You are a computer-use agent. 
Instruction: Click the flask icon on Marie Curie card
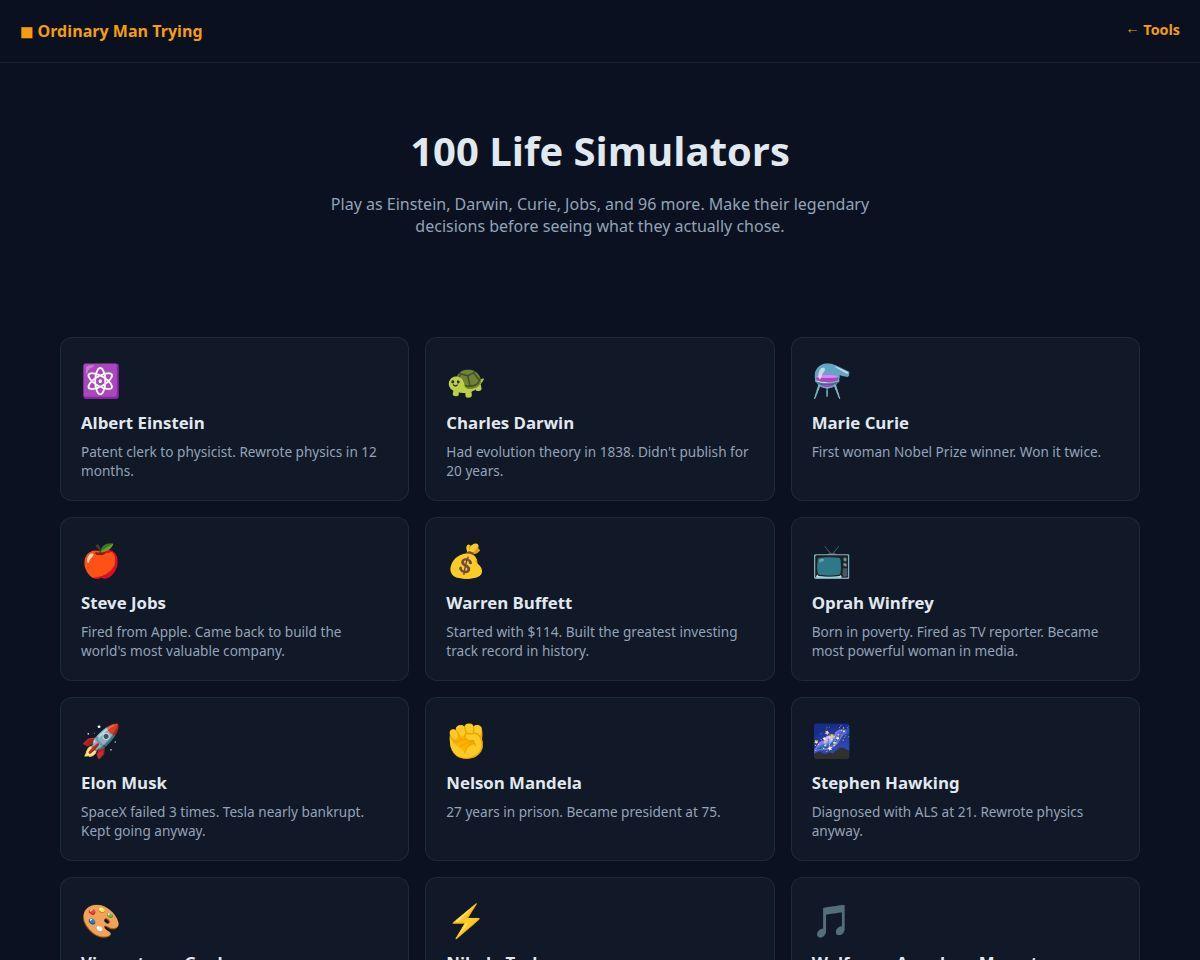click(831, 381)
